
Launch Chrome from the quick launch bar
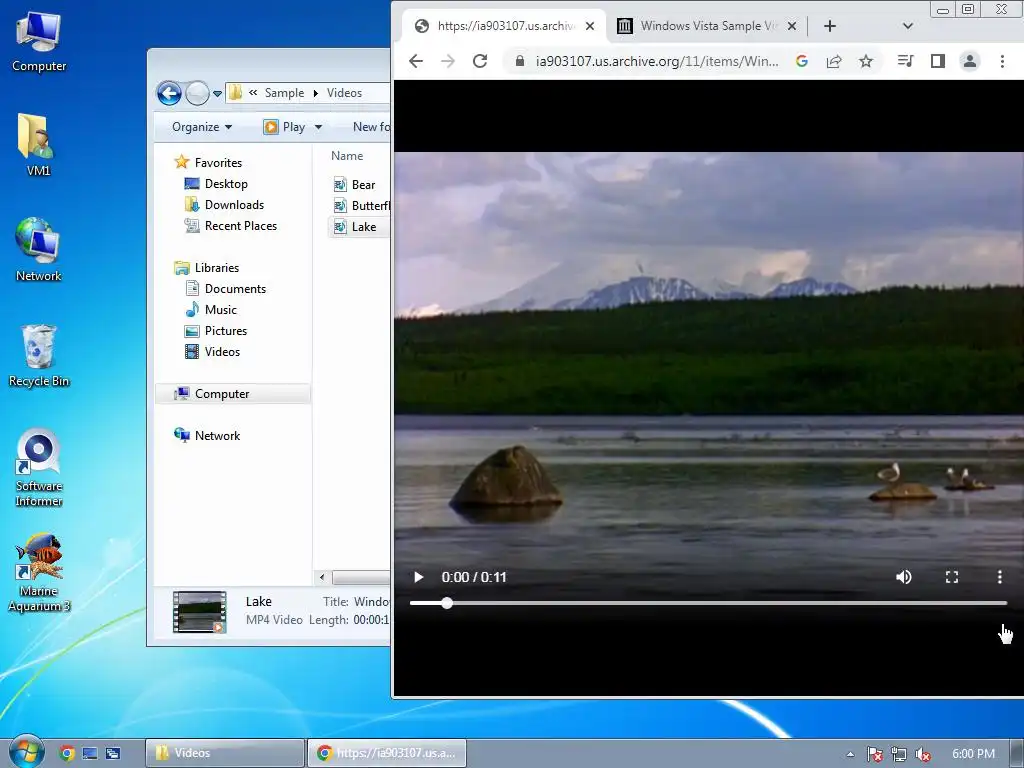click(67, 753)
